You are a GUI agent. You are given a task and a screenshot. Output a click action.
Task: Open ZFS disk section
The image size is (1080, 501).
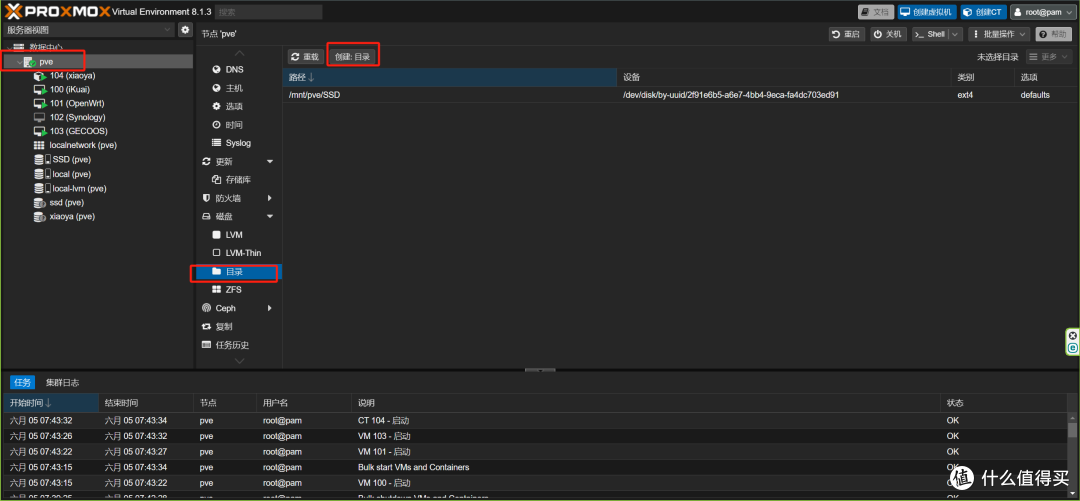233,290
